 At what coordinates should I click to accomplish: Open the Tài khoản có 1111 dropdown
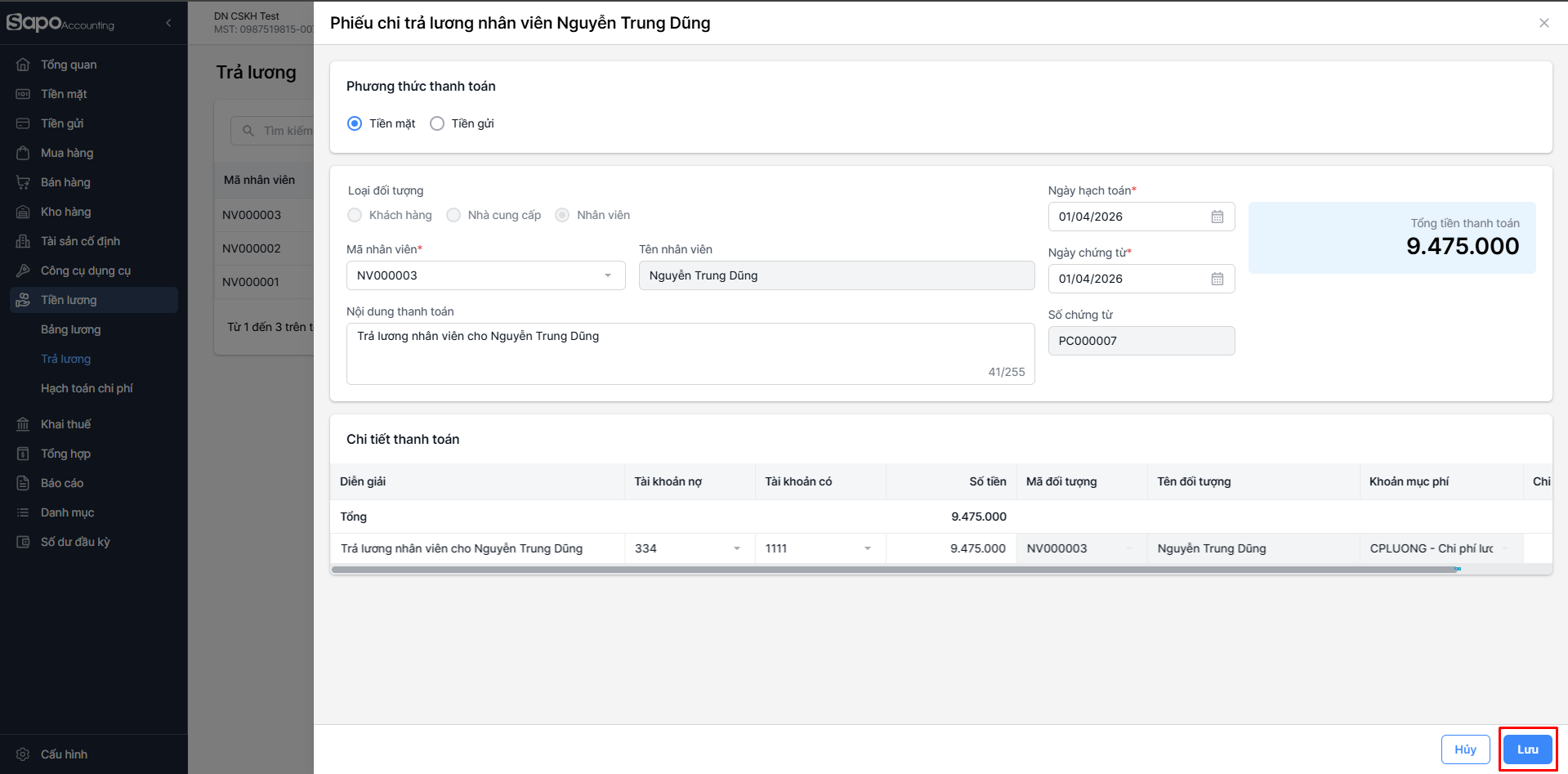coord(867,548)
